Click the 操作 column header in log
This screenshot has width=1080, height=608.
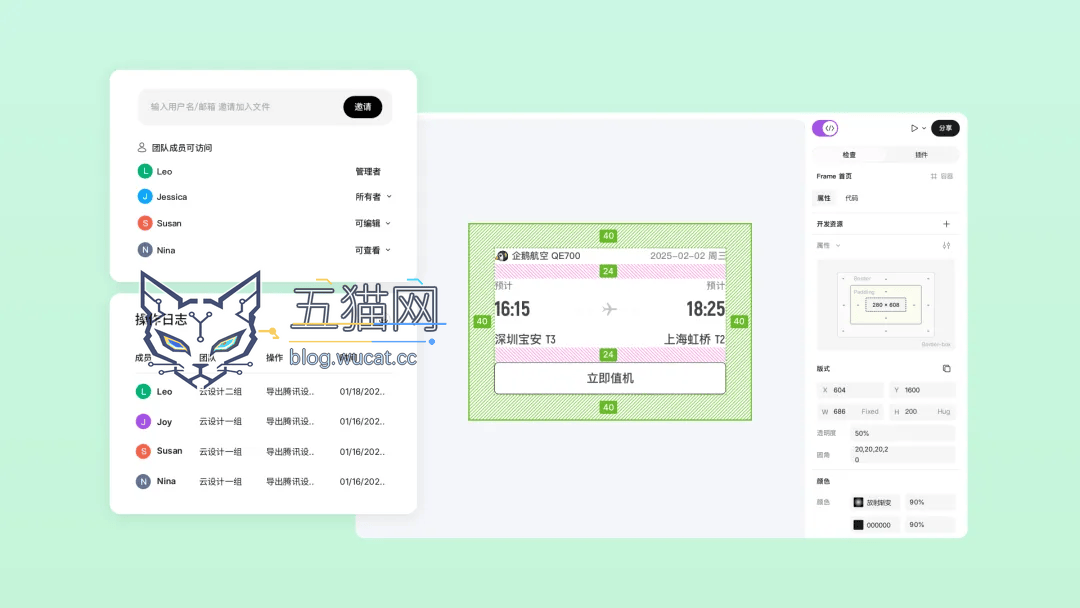point(274,357)
